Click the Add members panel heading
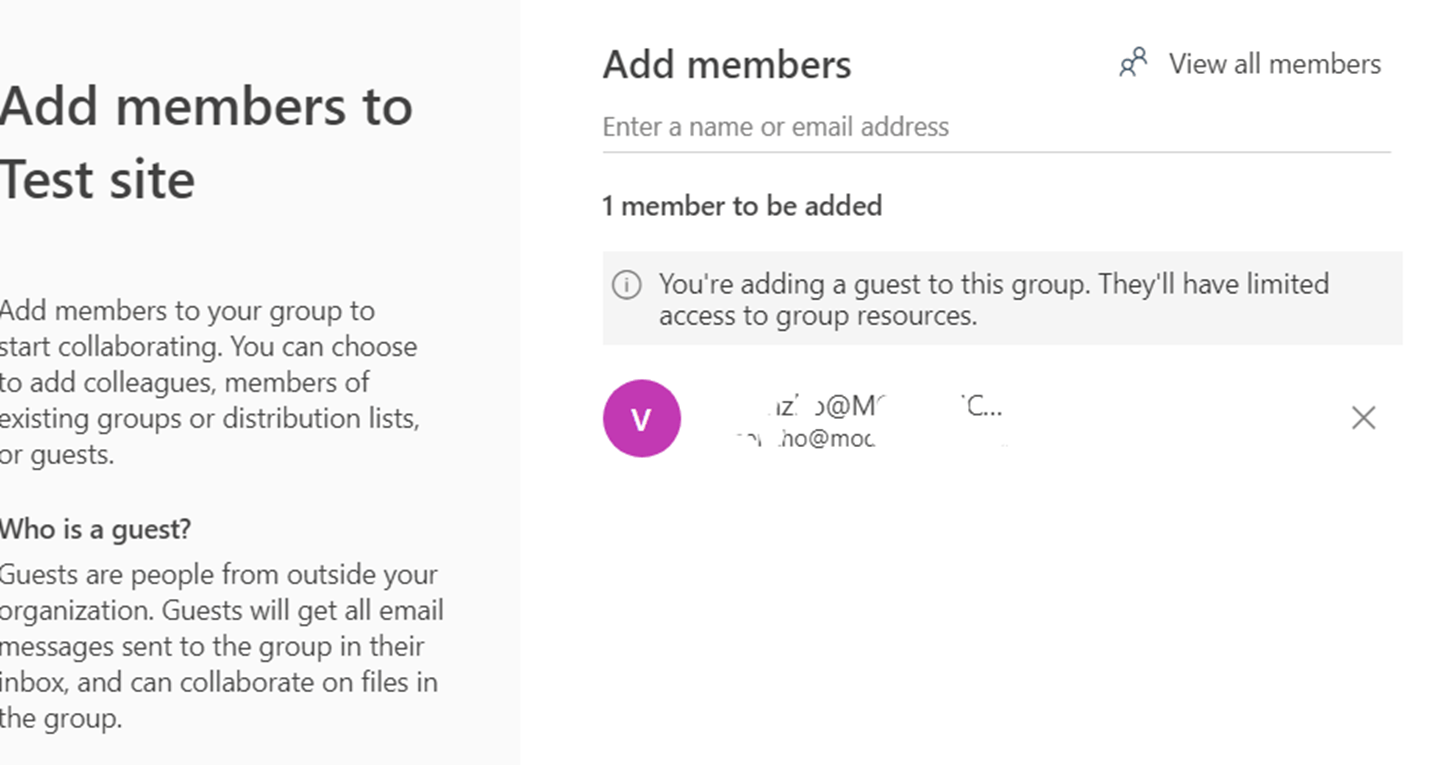The image size is (1456, 765). click(727, 65)
